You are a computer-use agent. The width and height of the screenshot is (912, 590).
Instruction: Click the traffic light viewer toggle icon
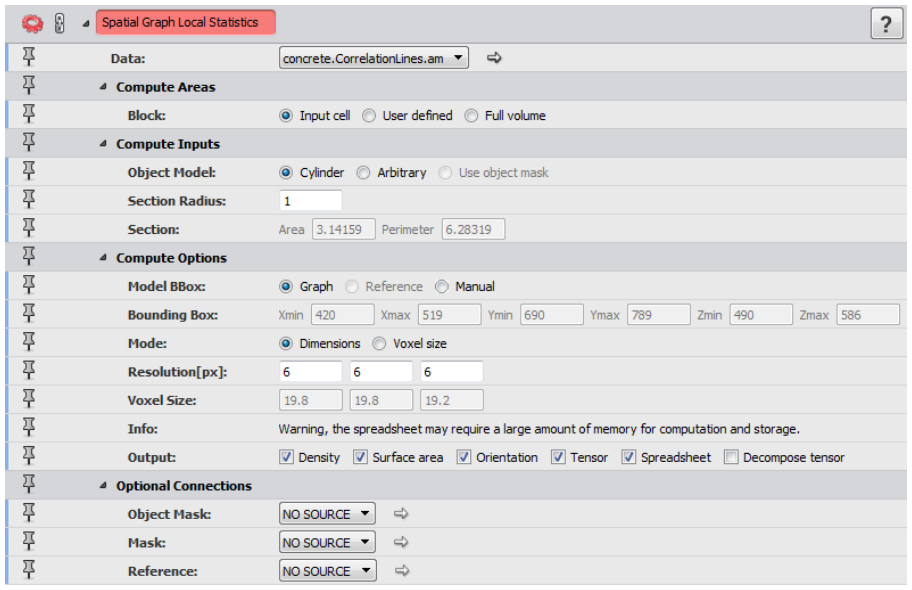pyautogui.click(x=59, y=23)
